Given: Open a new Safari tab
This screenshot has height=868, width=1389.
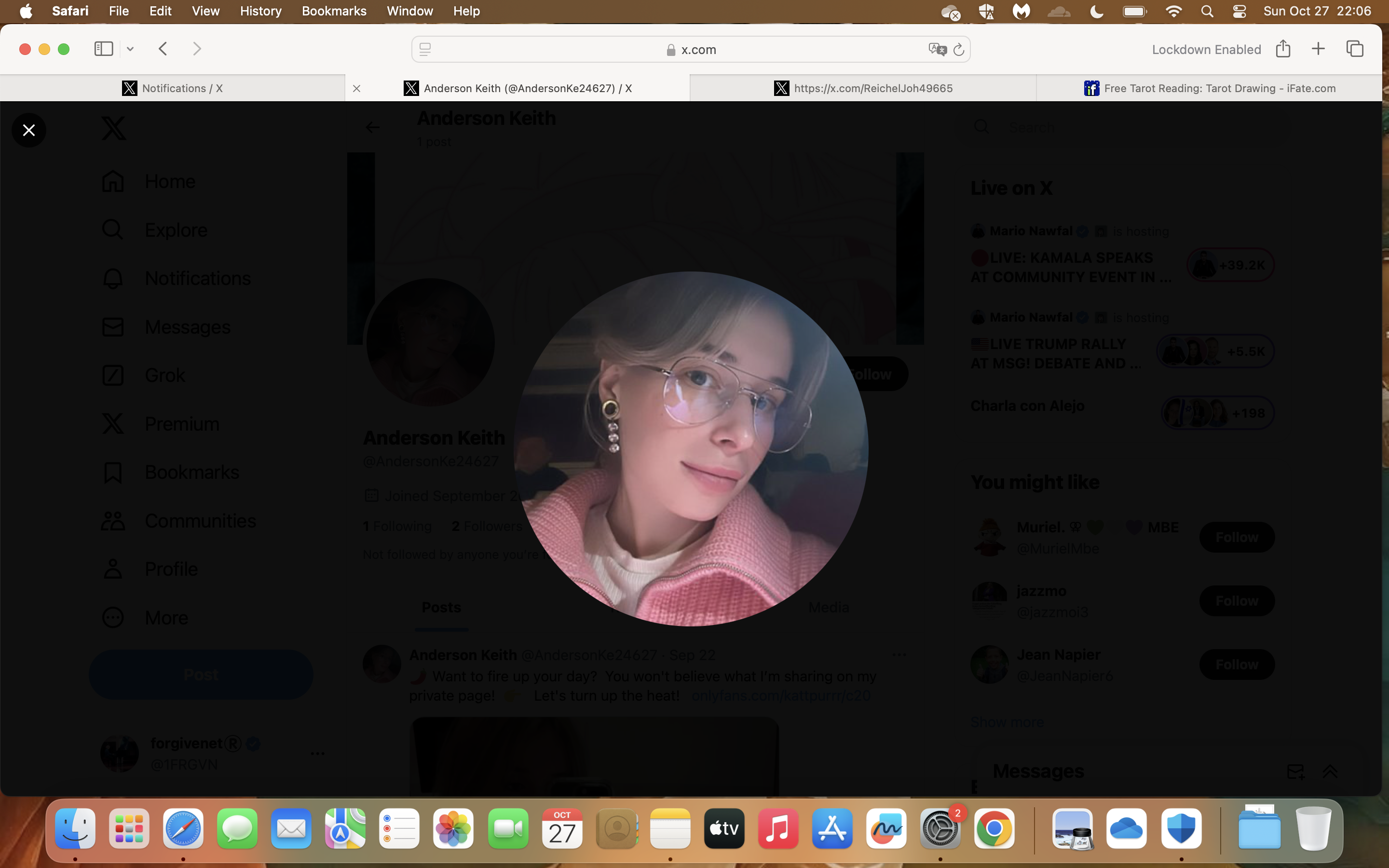Looking at the screenshot, I should point(1319,49).
